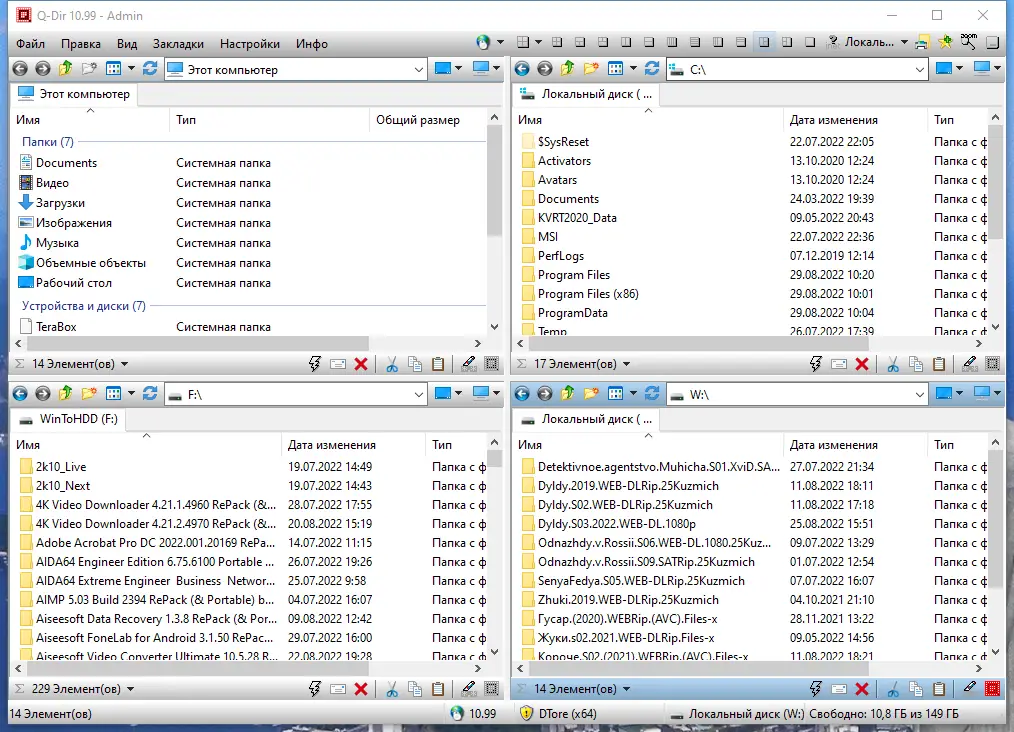Paste in the 229 Элемент(ов) bar
This screenshot has width=1014, height=732.
pos(438,689)
